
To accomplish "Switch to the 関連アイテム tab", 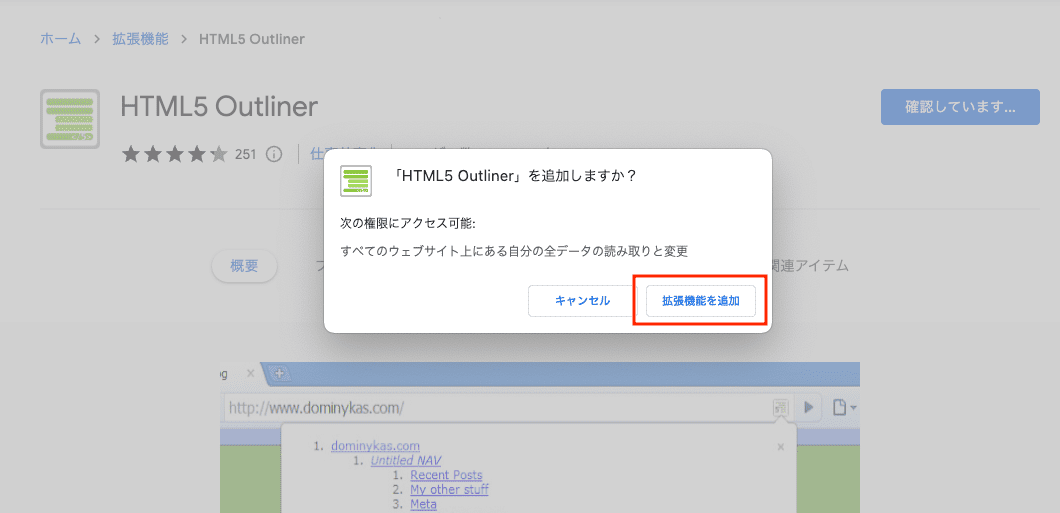I will (x=810, y=266).
